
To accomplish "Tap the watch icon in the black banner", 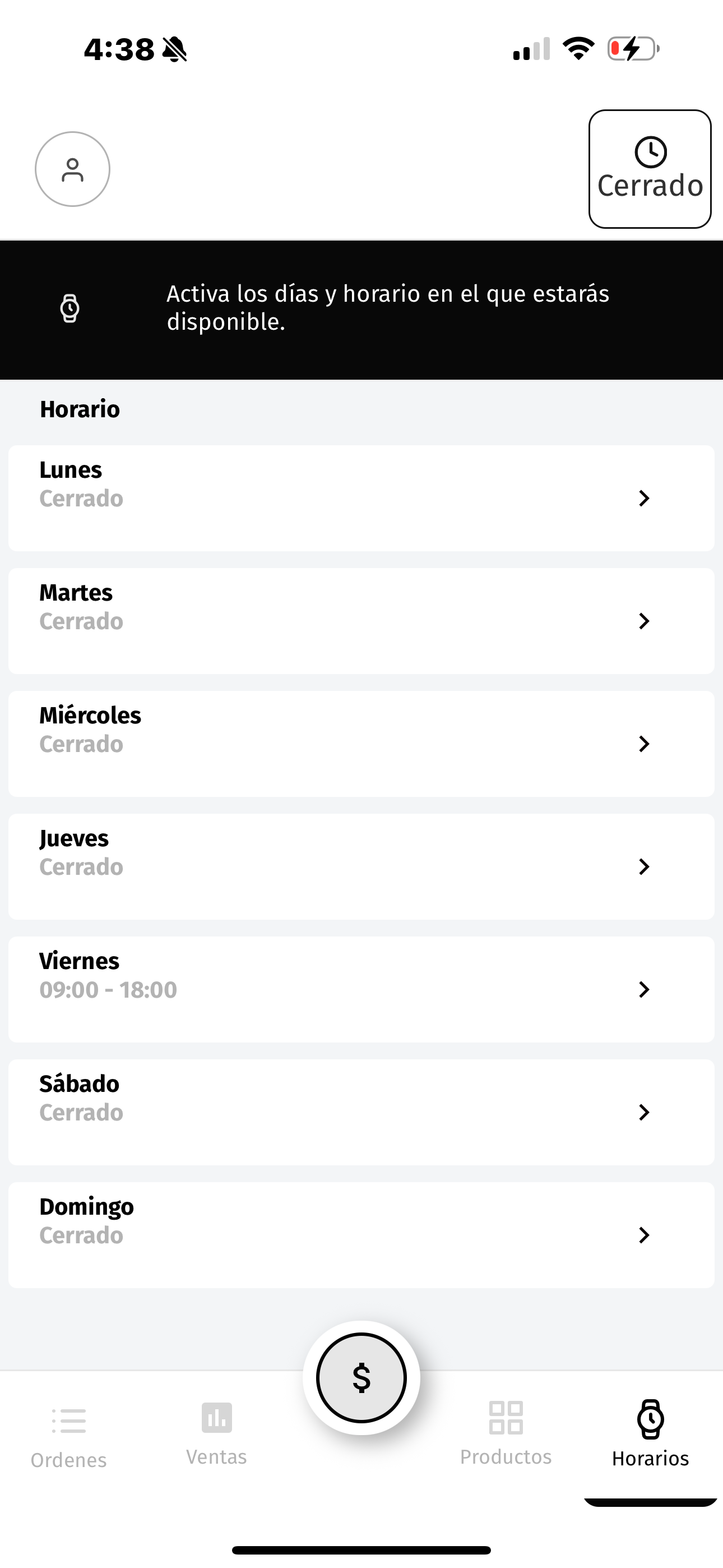I will [x=70, y=308].
